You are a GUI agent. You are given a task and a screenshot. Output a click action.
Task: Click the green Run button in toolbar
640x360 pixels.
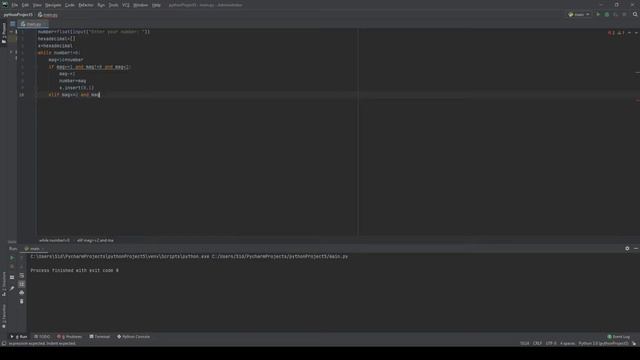(x=598, y=14)
